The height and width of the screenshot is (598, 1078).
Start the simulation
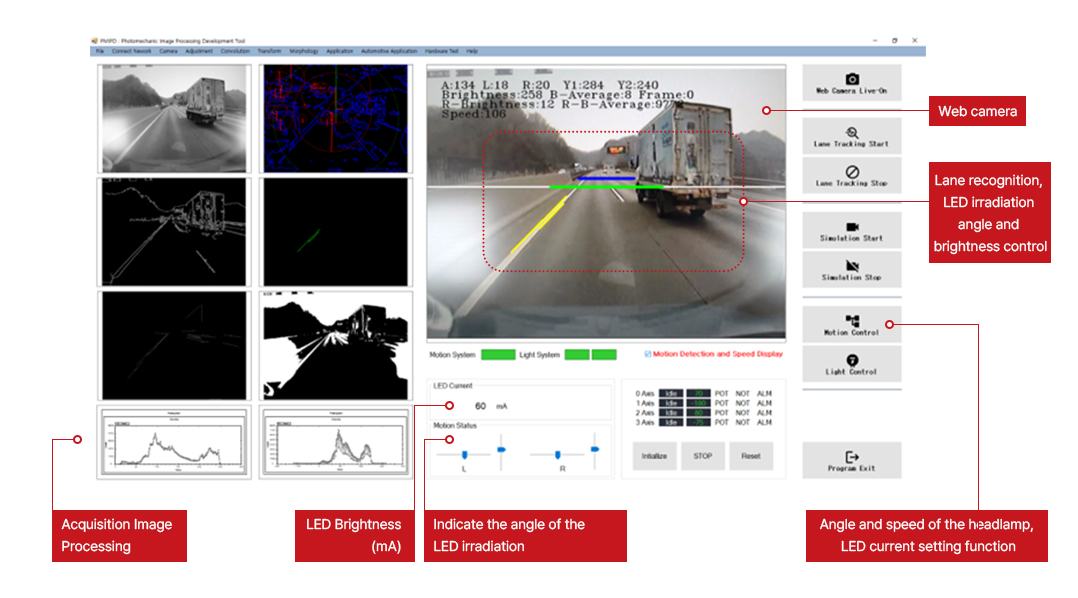[851, 231]
